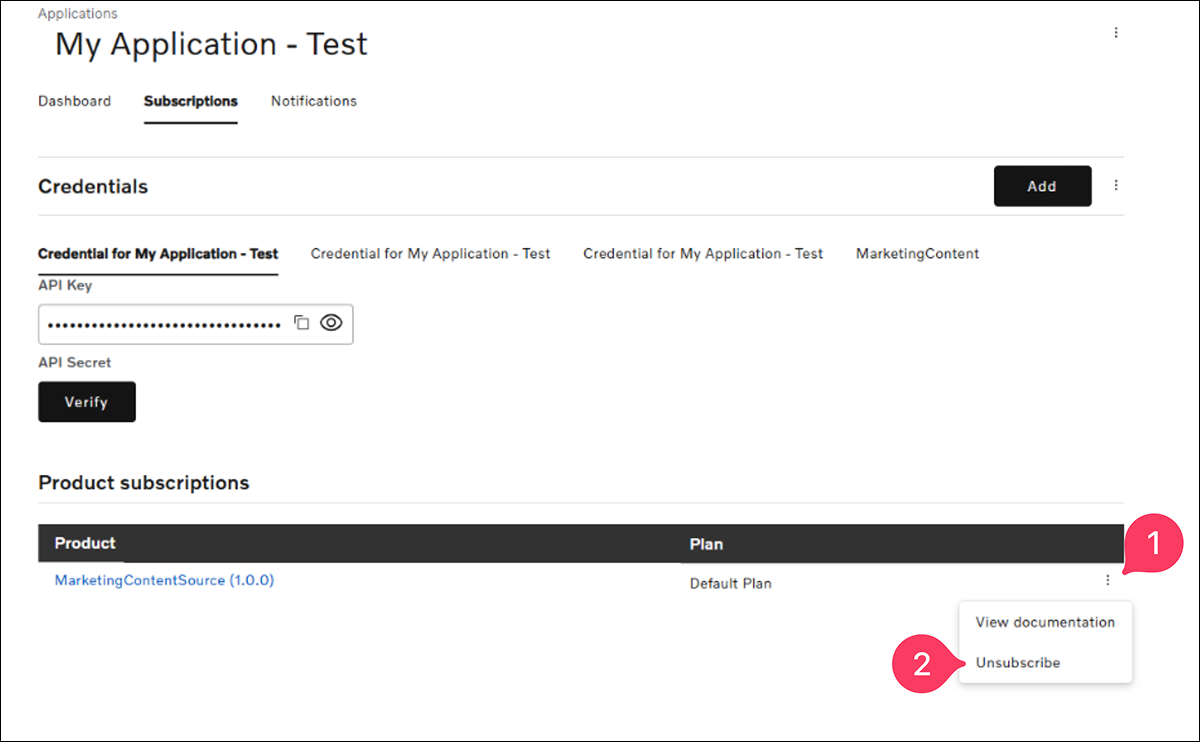Open the MarketingContentSource (1.0.0) product link
The image size is (1200, 742).
[164, 580]
